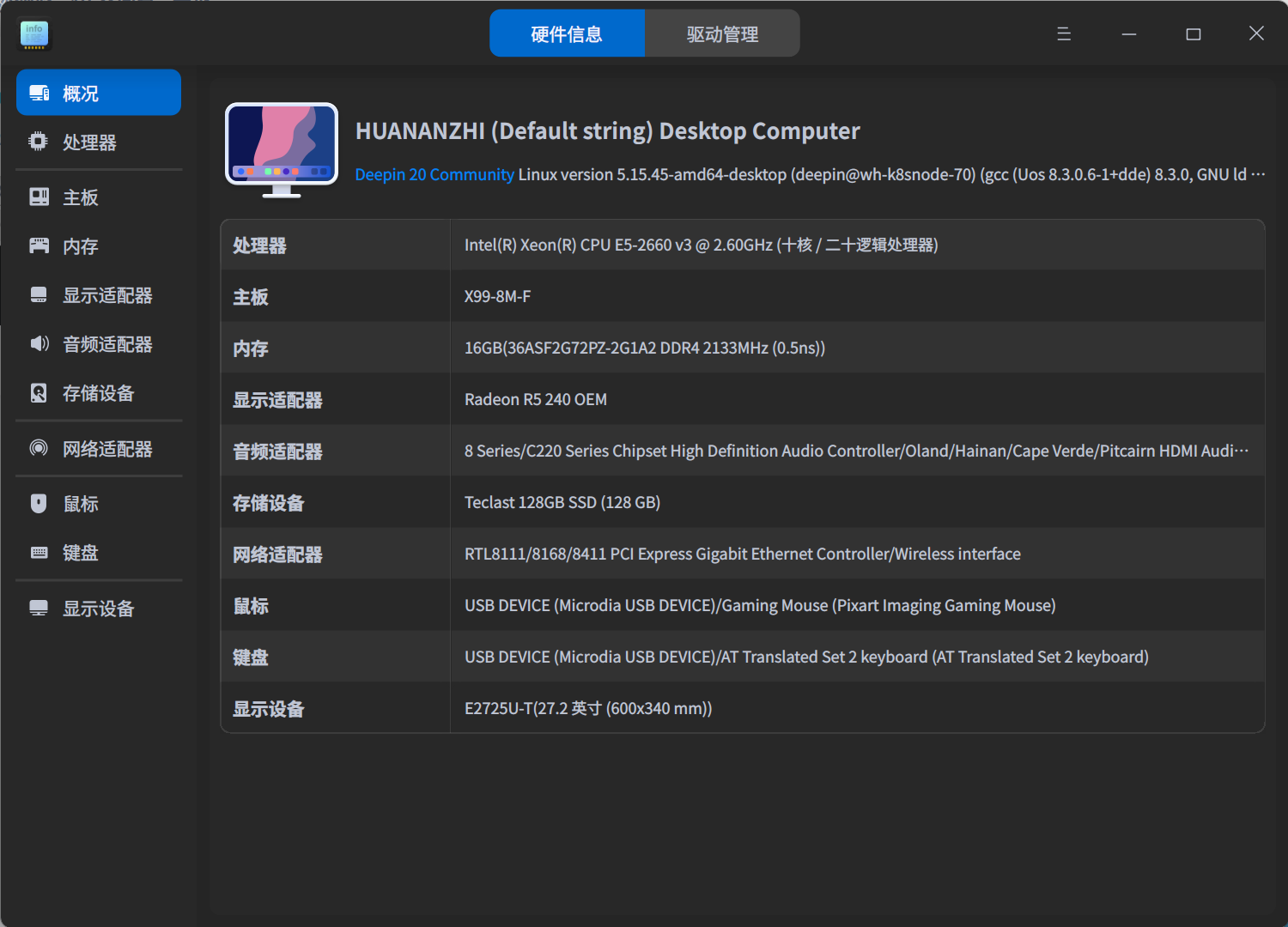Viewport: 1288px width, 927px height.
Task: Click the 网络适配器 row label in table
Action: click(x=277, y=554)
